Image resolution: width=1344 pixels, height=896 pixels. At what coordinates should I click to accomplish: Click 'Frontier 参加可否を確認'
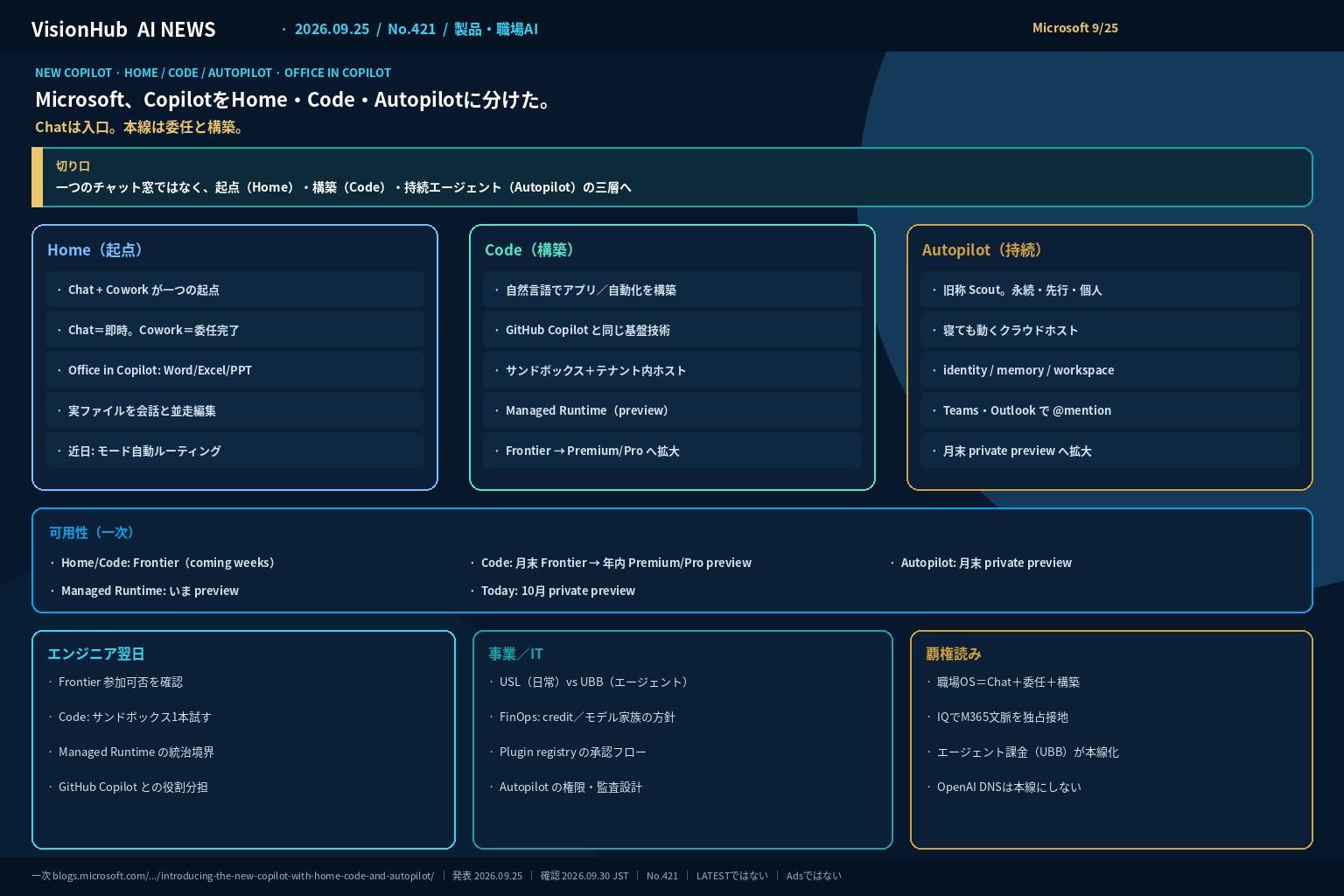tap(121, 682)
